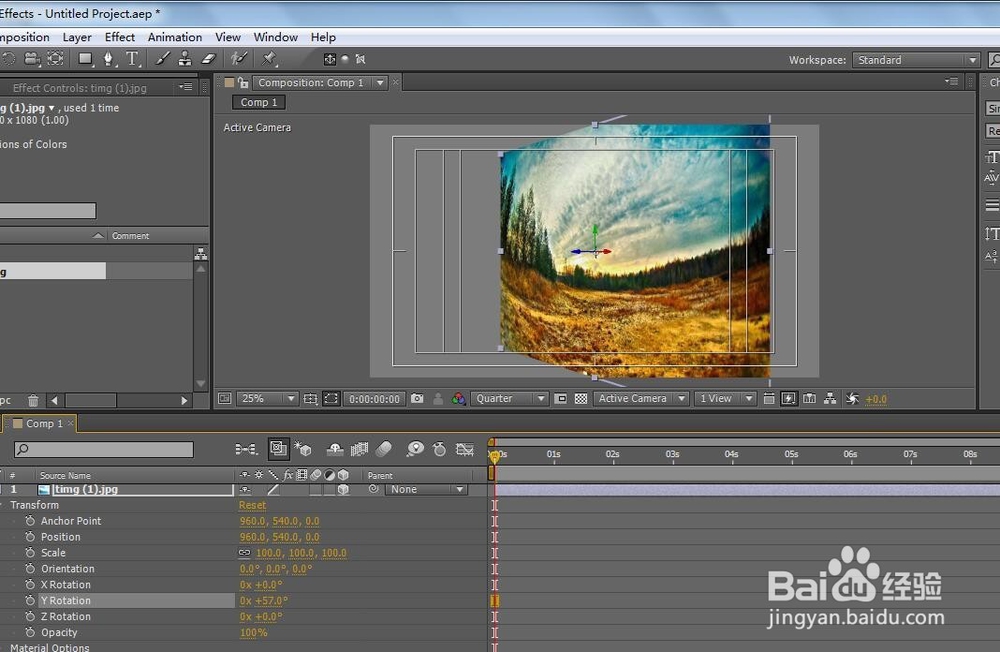Screen dimensions: 1000x652
Task: Click the 0:00:00:00 current time button
Action: click(x=374, y=399)
